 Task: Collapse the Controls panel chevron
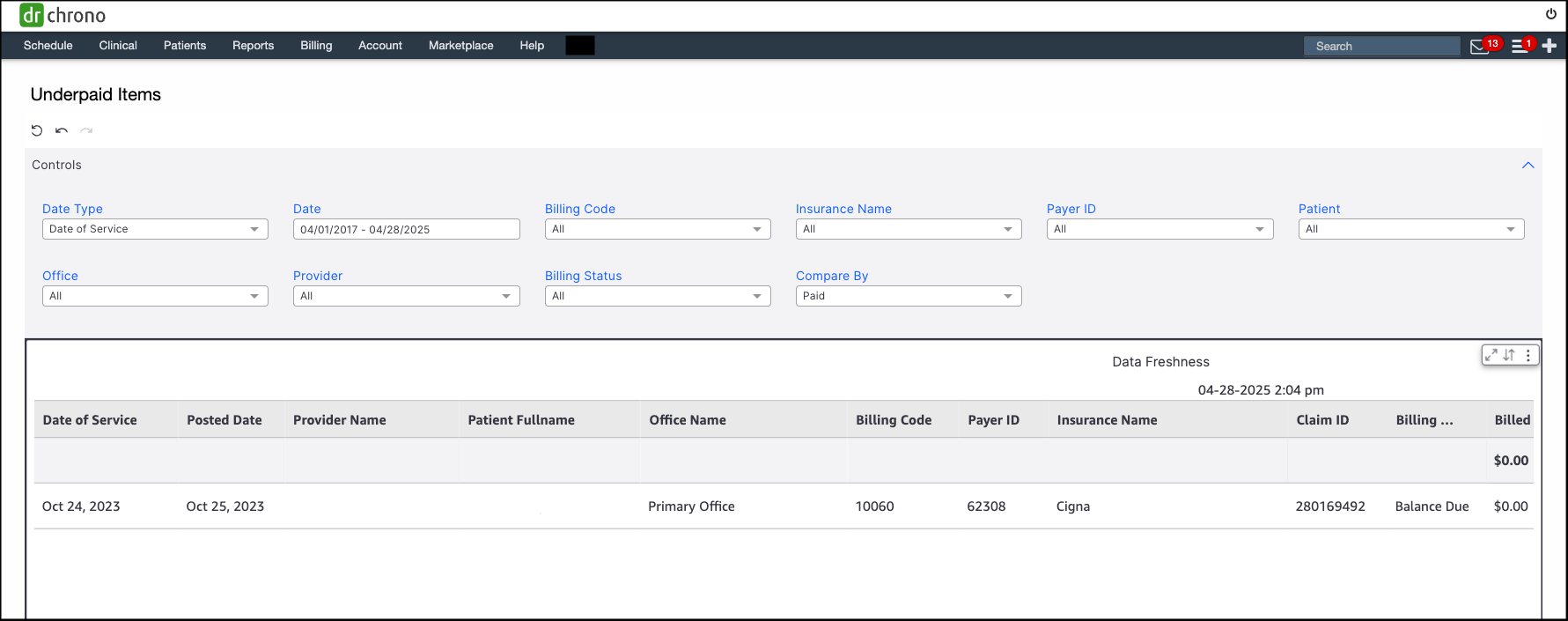point(1528,165)
